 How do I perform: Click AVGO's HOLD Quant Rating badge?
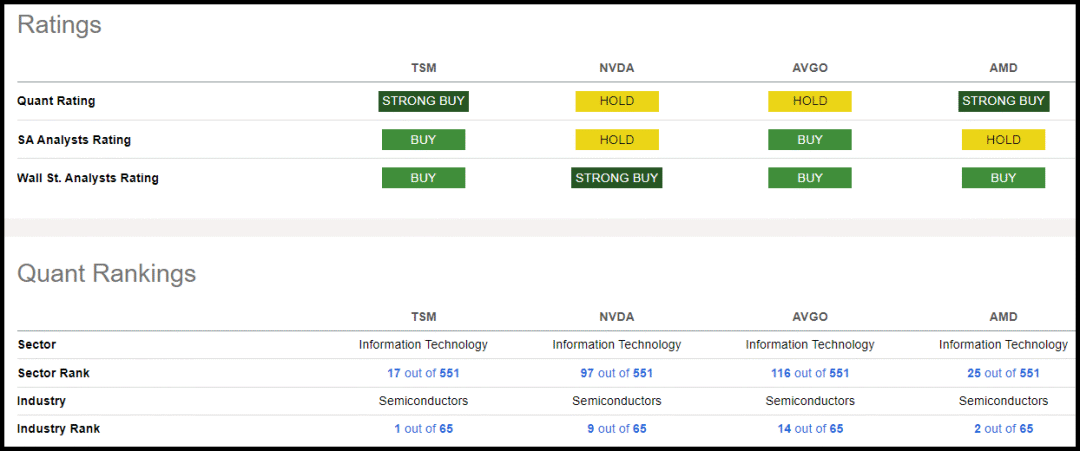(810, 101)
